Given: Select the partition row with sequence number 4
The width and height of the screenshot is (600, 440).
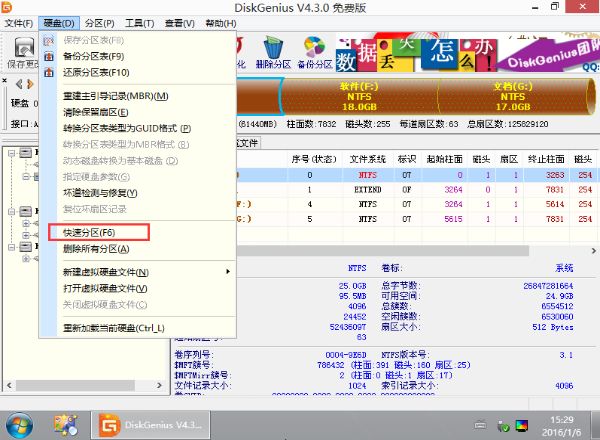Looking at the screenshot, I should (x=417, y=204).
